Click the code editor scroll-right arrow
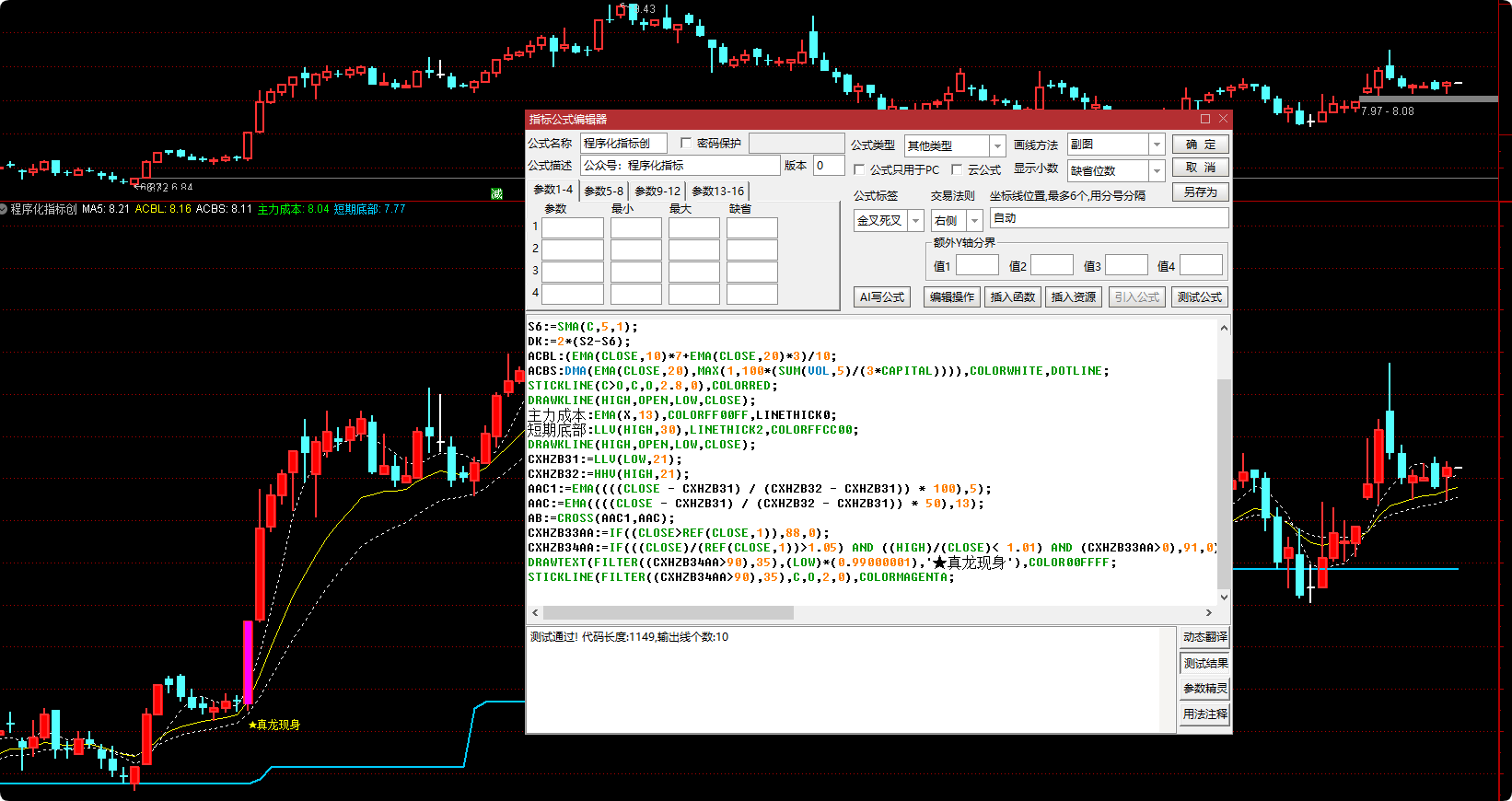Viewport: 1512px width, 801px height. click(x=1209, y=612)
